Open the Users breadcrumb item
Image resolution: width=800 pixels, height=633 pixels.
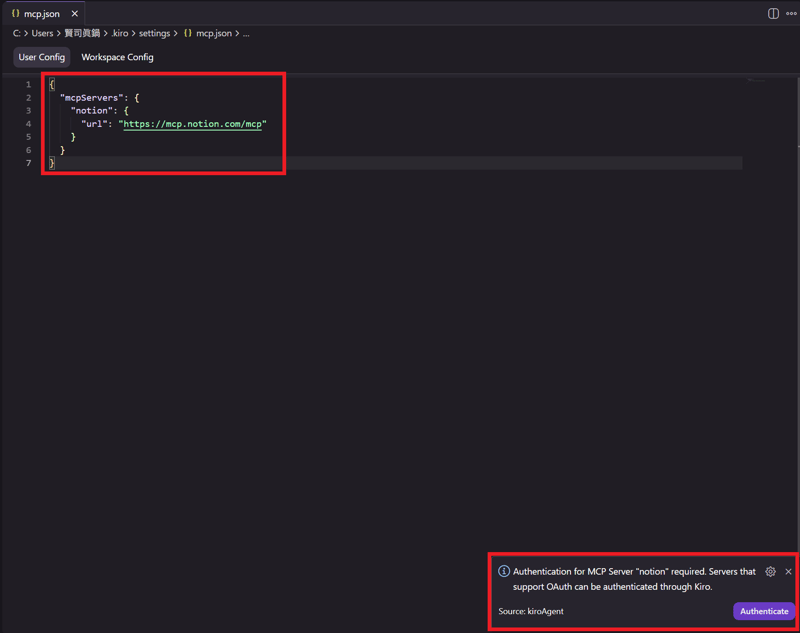[43, 33]
